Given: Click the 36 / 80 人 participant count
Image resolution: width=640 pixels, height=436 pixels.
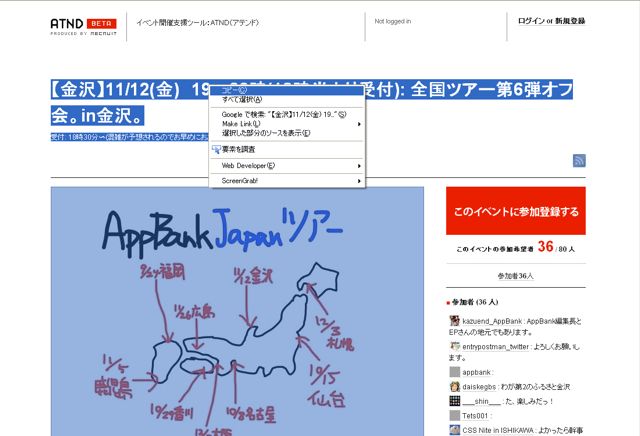Looking at the screenshot, I should coord(556,247).
